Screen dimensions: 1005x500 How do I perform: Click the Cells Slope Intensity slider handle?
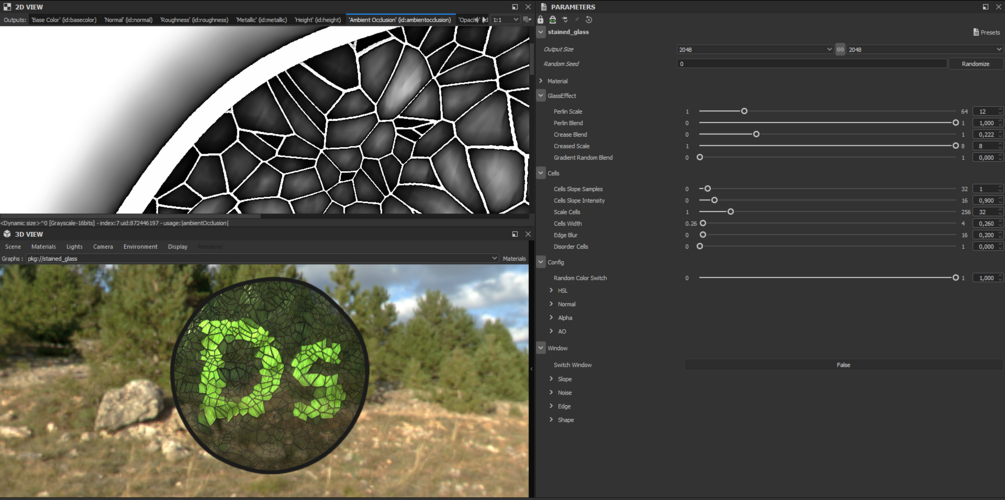click(715, 201)
